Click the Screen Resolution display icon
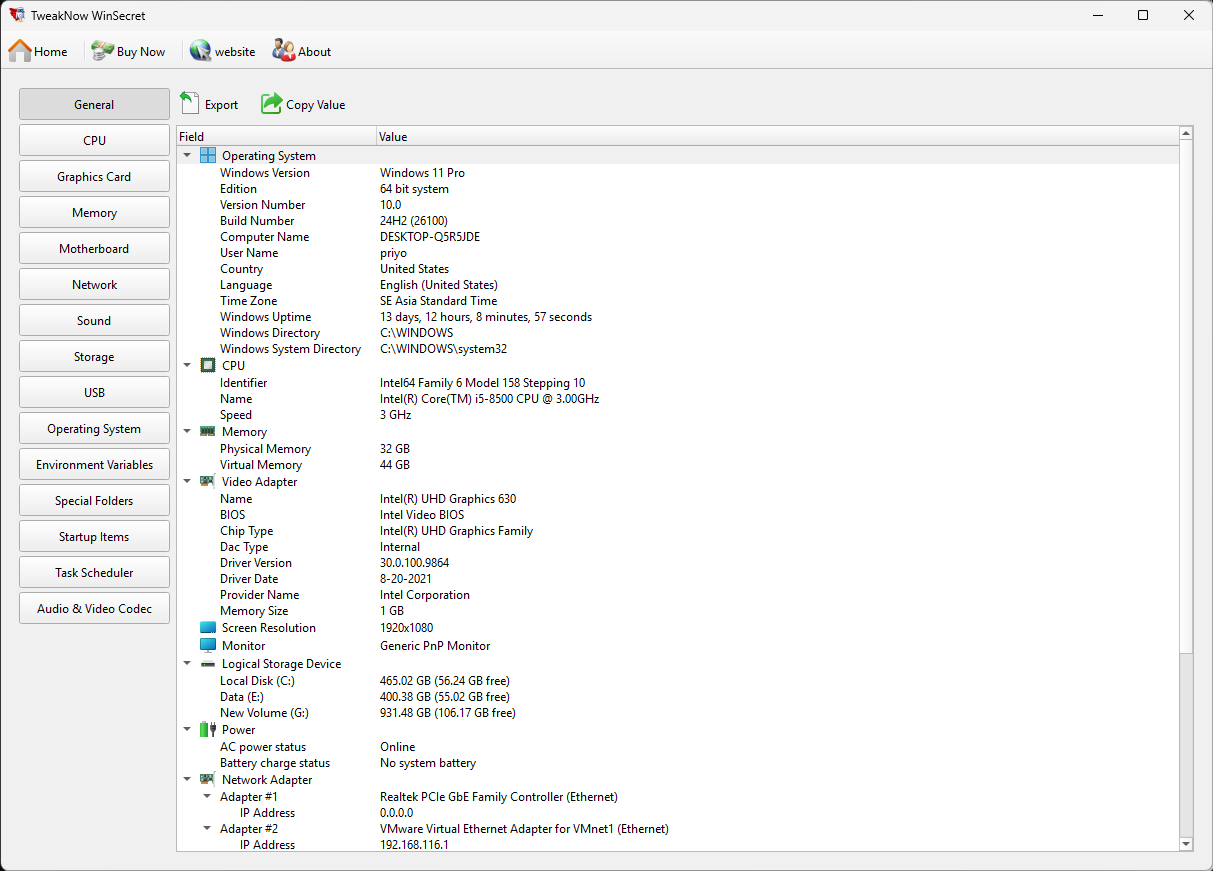 click(x=208, y=627)
